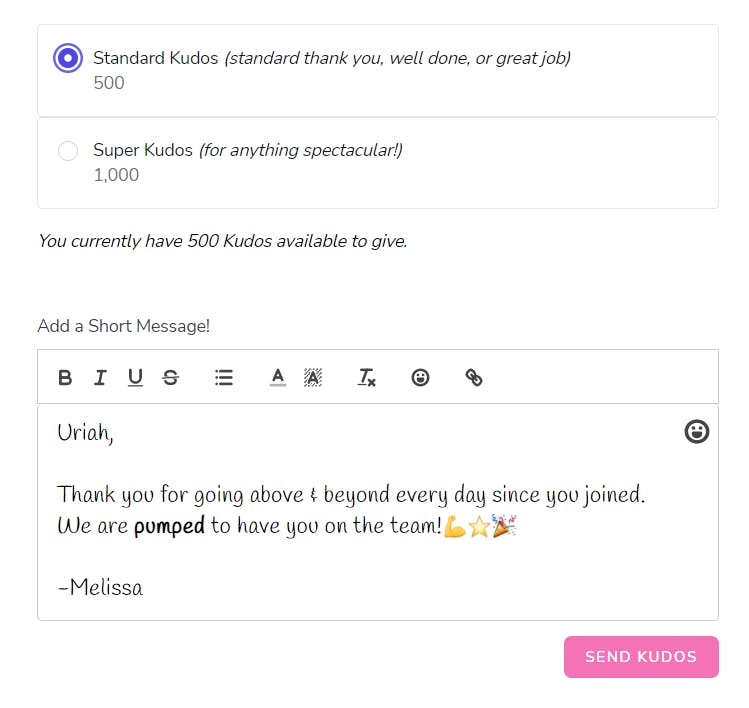The width and height of the screenshot is (749, 708).
Task: Insert a hyperlink into message
Action: coord(474,377)
